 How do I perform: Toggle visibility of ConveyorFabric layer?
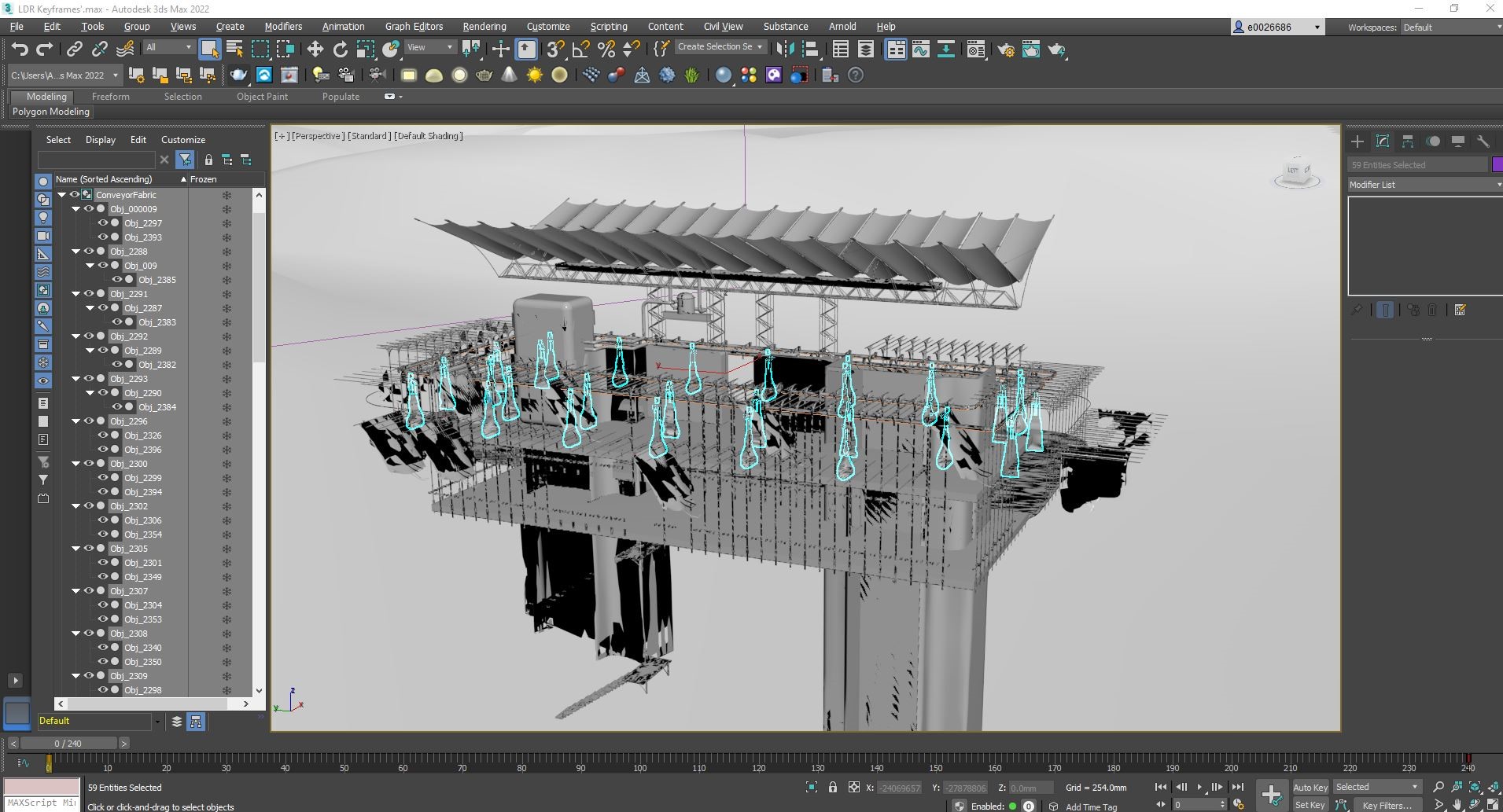pos(75,195)
